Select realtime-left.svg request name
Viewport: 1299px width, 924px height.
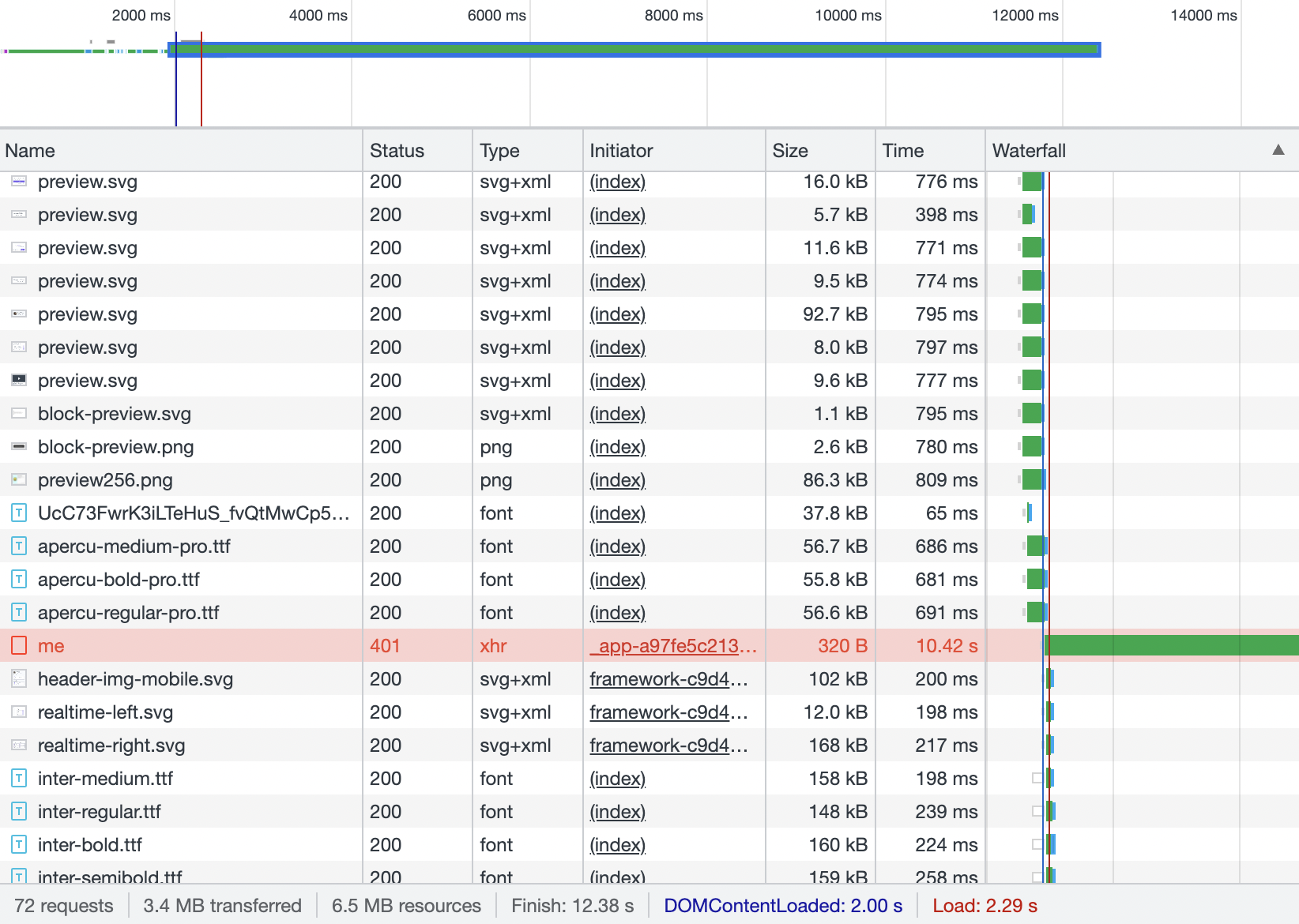(105, 712)
